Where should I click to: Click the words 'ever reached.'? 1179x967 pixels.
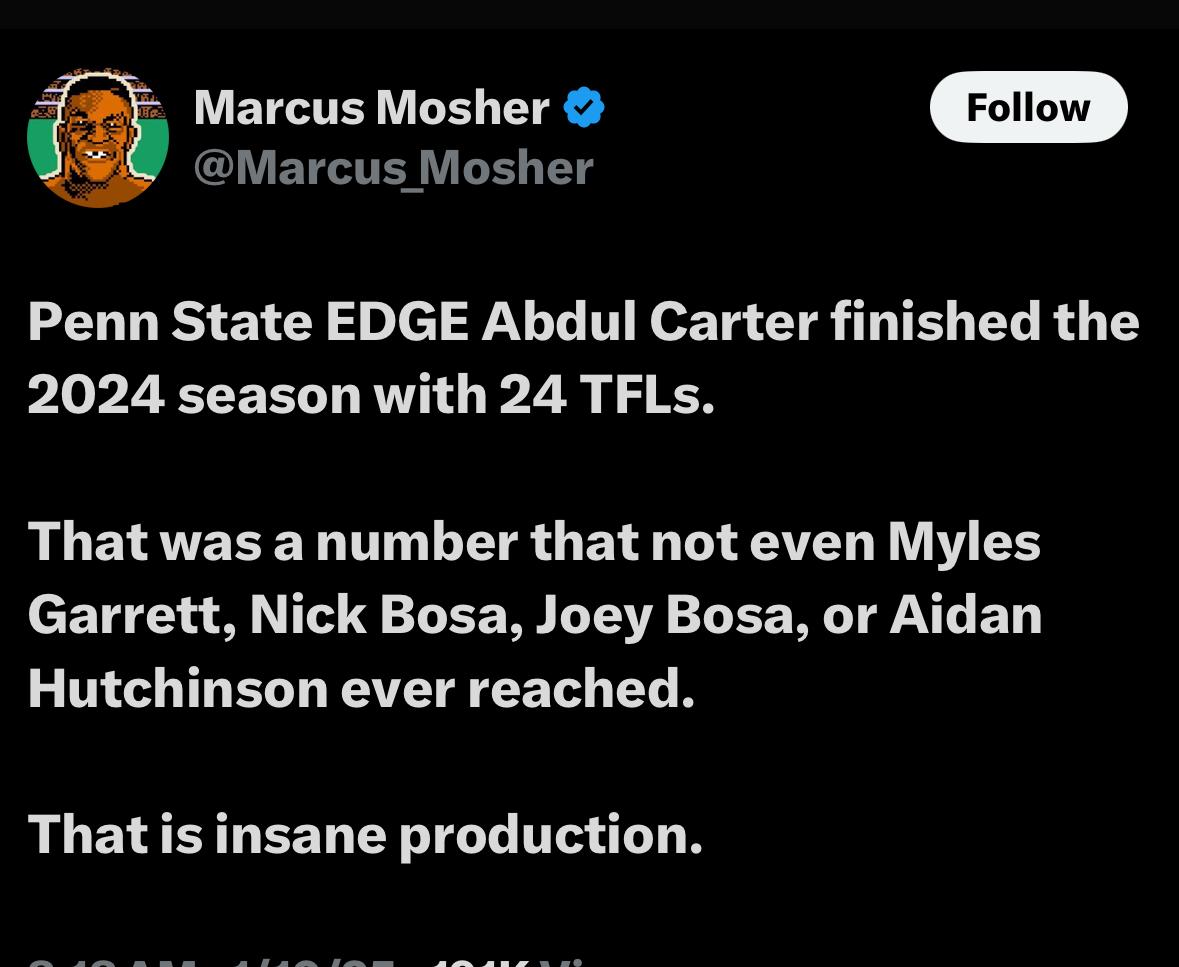tap(518, 689)
